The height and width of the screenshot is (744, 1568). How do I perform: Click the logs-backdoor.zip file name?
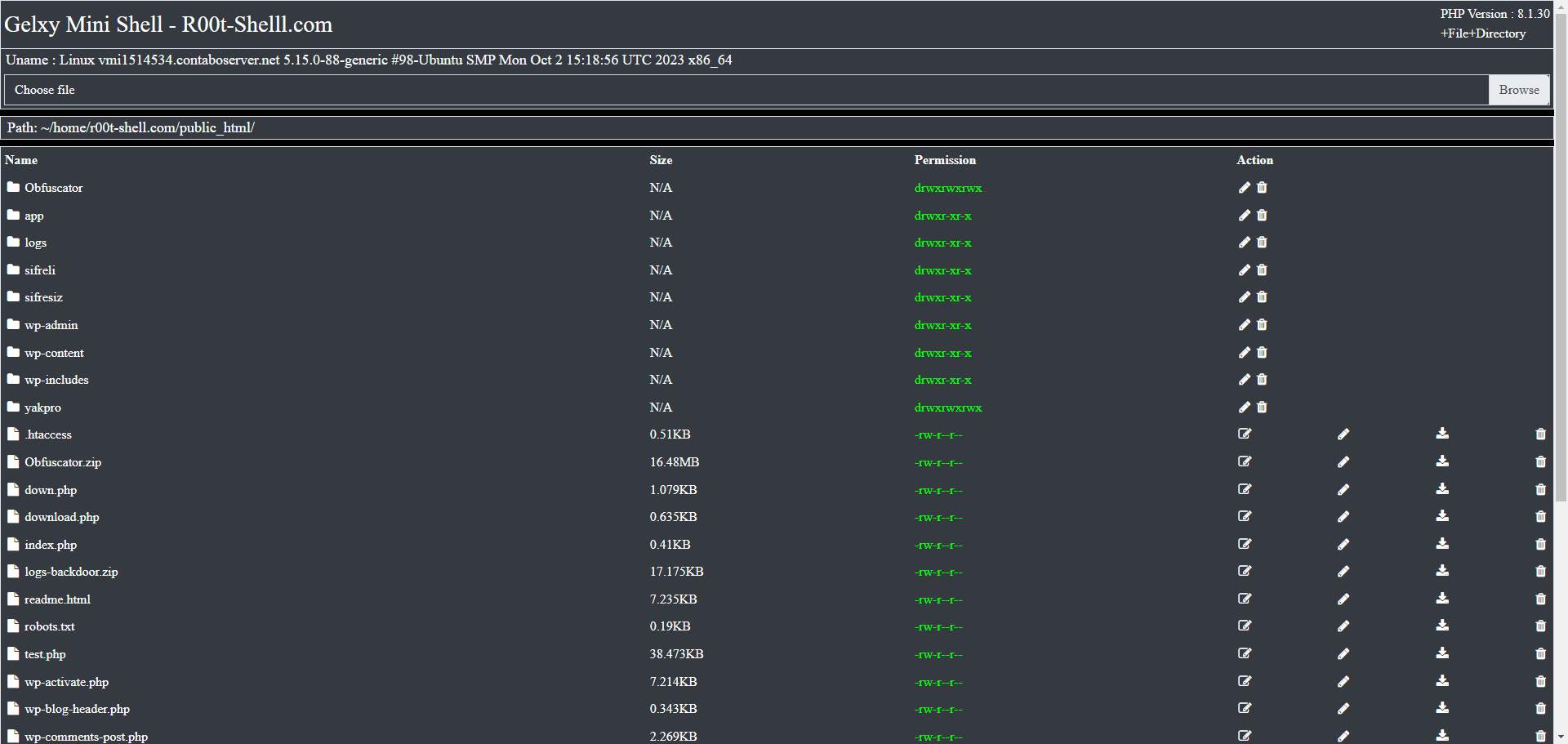tap(71, 572)
